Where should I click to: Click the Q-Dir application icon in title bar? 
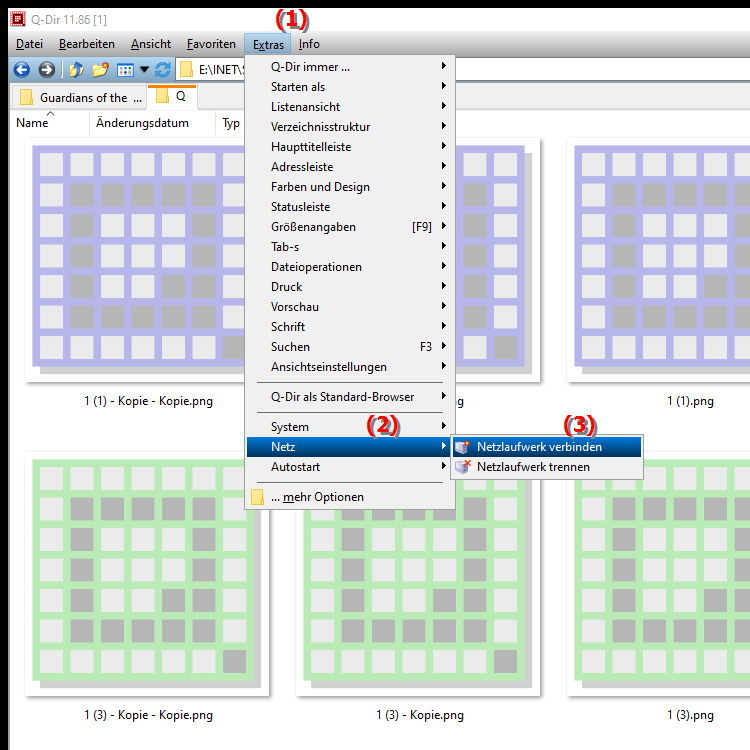pyautogui.click(x=18, y=20)
